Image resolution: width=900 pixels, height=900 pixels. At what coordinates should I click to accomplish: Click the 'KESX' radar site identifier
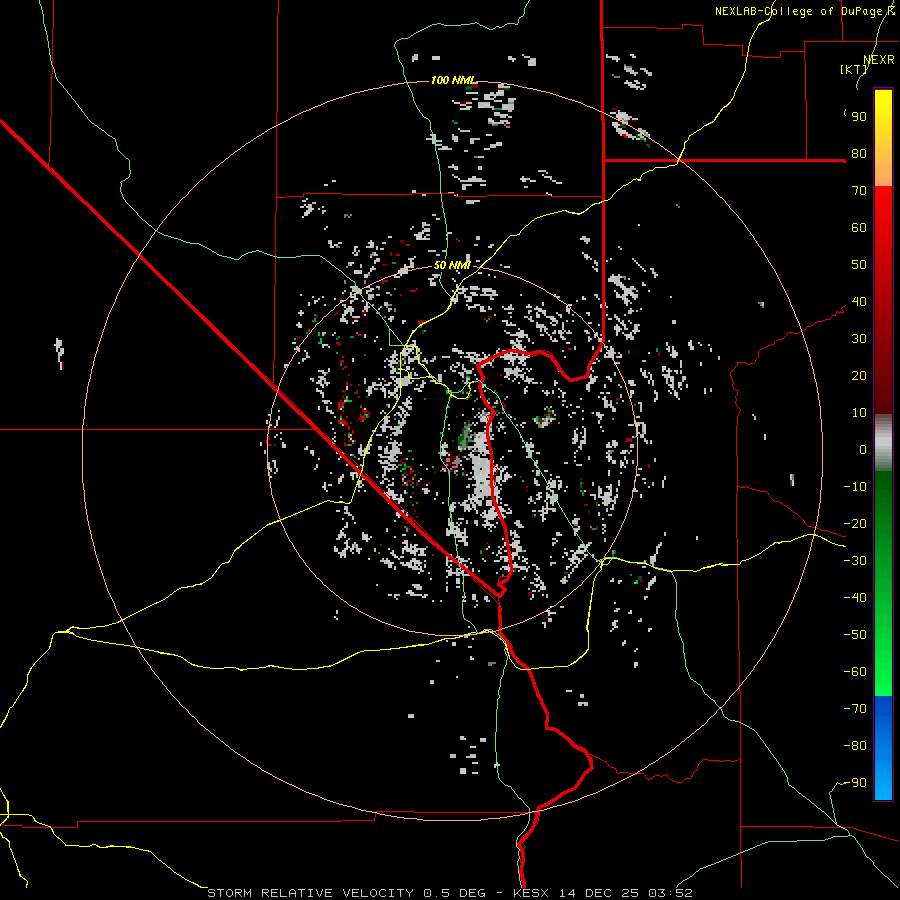(531, 893)
